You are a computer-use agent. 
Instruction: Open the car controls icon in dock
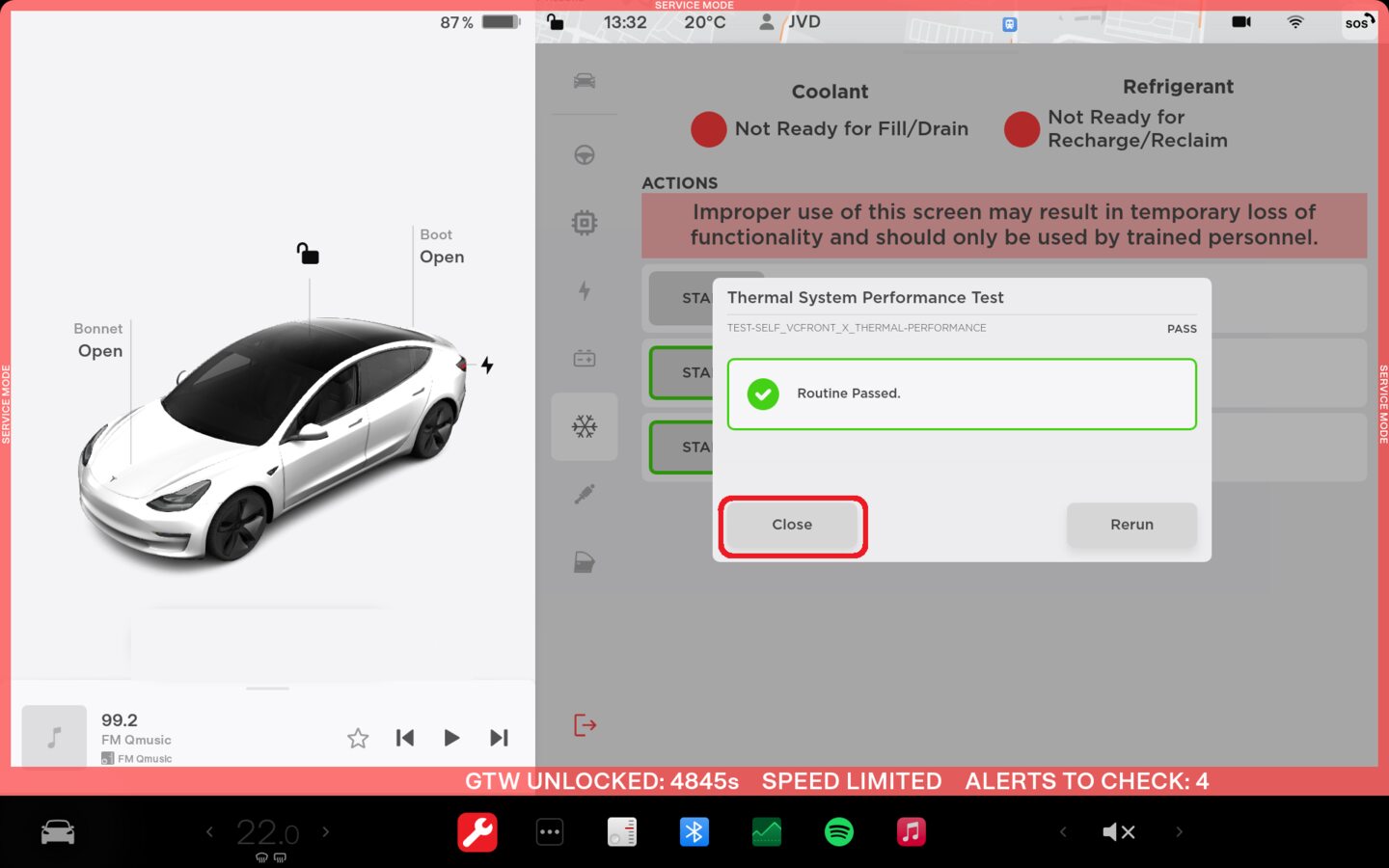coord(58,831)
